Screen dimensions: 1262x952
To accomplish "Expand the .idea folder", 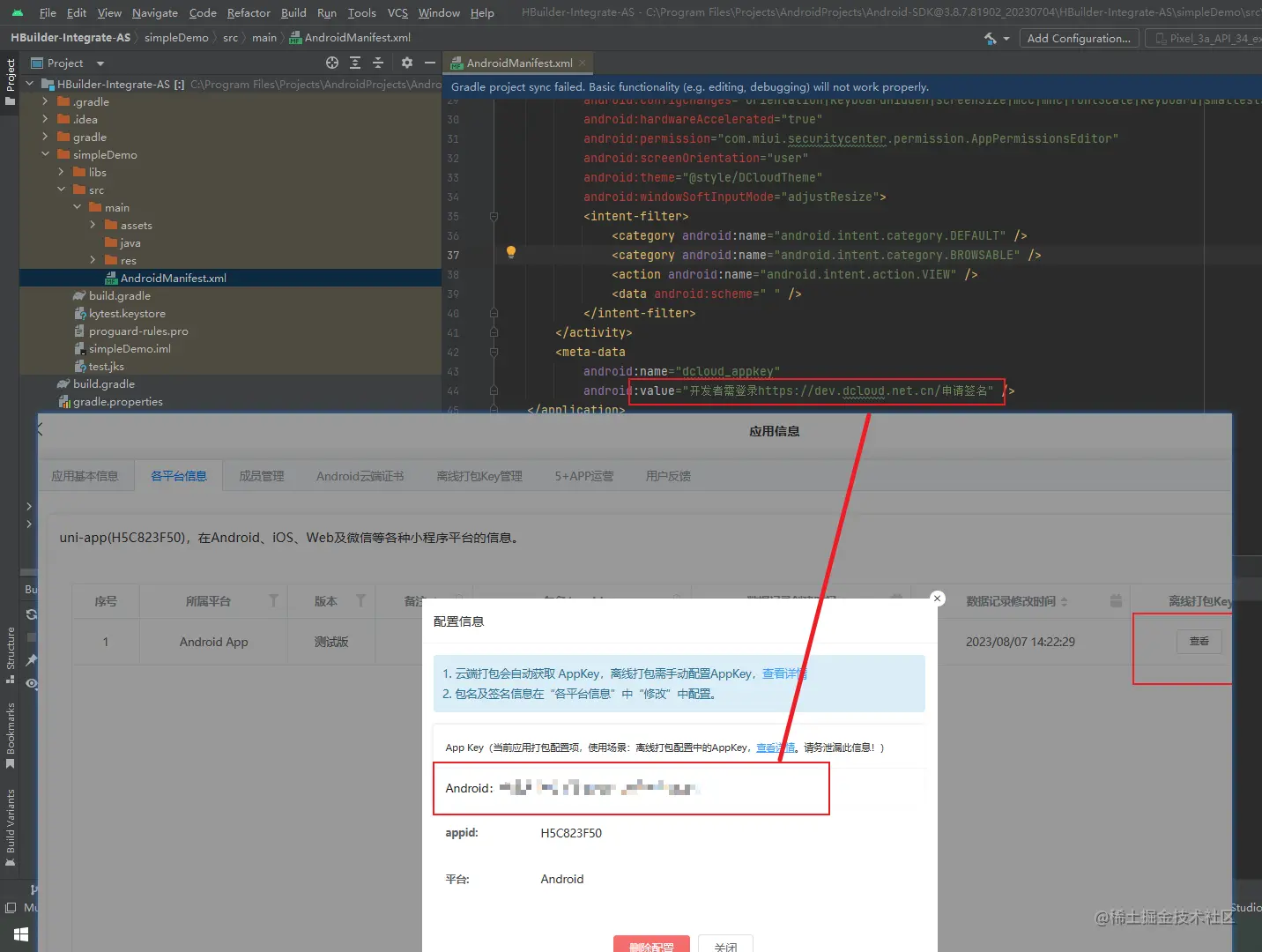I will click(x=45, y=119).
